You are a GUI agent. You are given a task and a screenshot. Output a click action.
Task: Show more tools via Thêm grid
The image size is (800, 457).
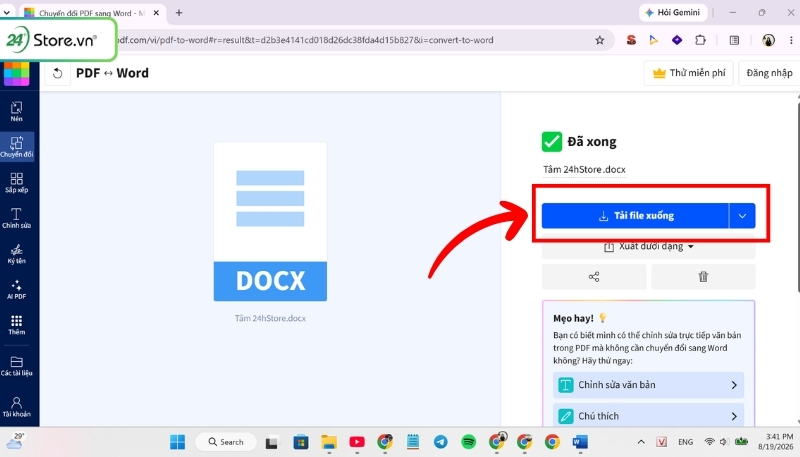tap(16, 324)
